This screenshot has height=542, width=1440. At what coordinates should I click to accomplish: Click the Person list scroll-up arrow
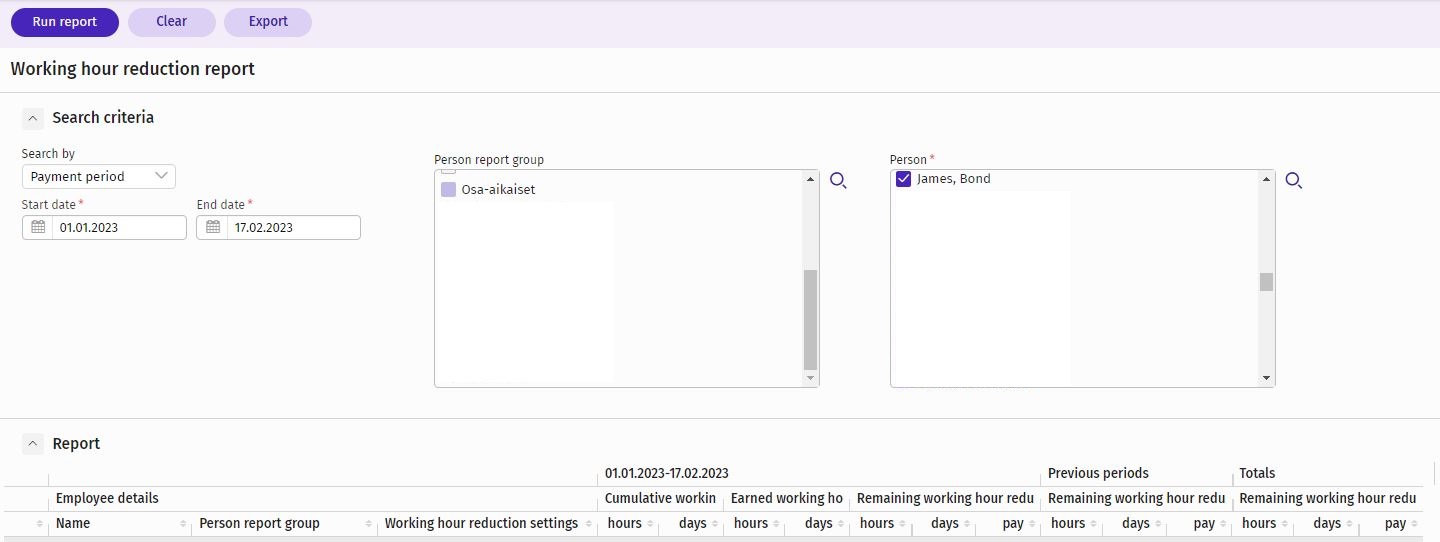(x=1266, y=179)
